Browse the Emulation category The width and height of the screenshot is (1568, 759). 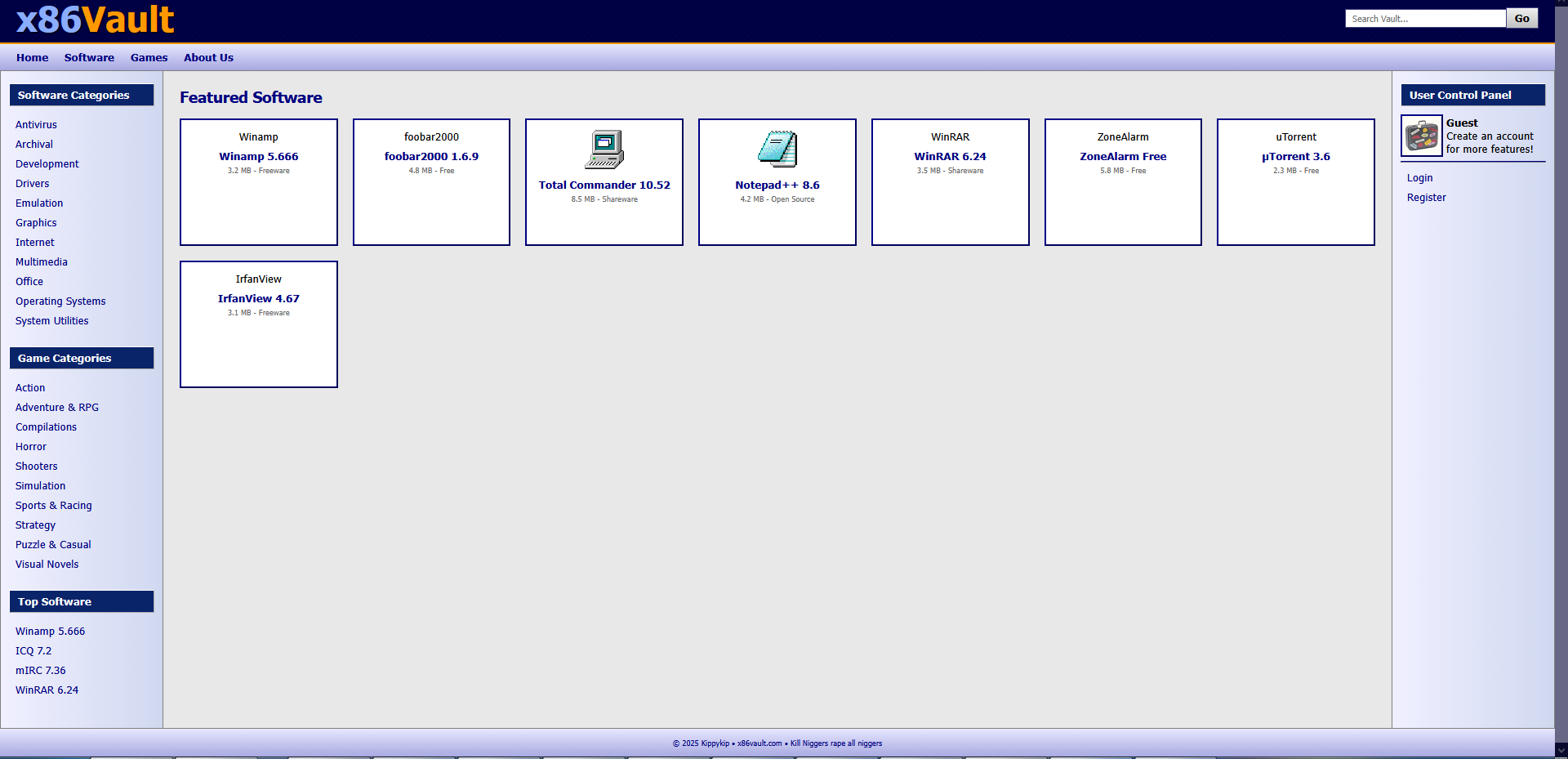click(x=39, y=203)
